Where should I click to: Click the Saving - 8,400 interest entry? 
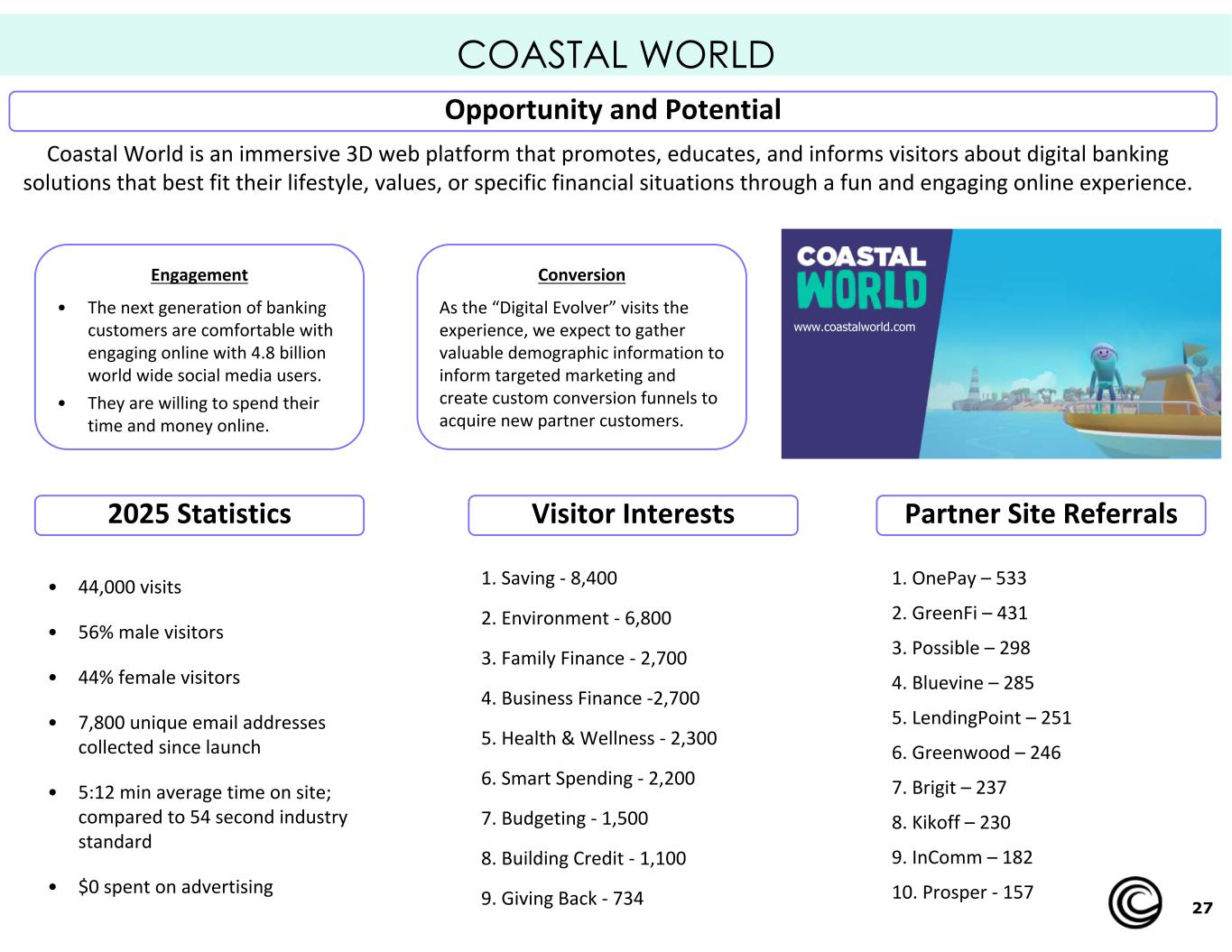coord(549,578)
